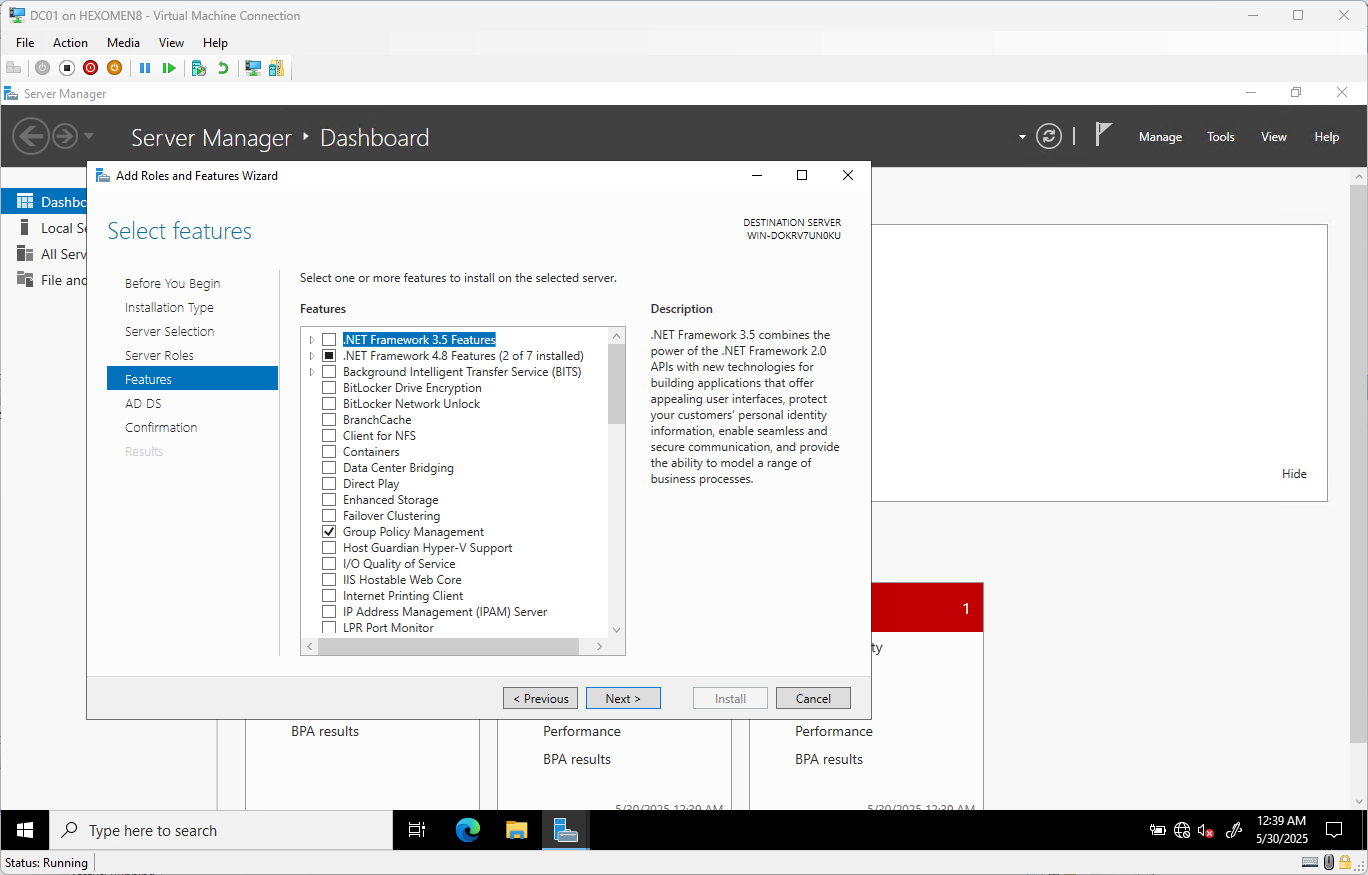Click the Server Manager refresh icon
This screenshot has height=875, width=1368.
pyautogui.click(x=1049, y=137)
